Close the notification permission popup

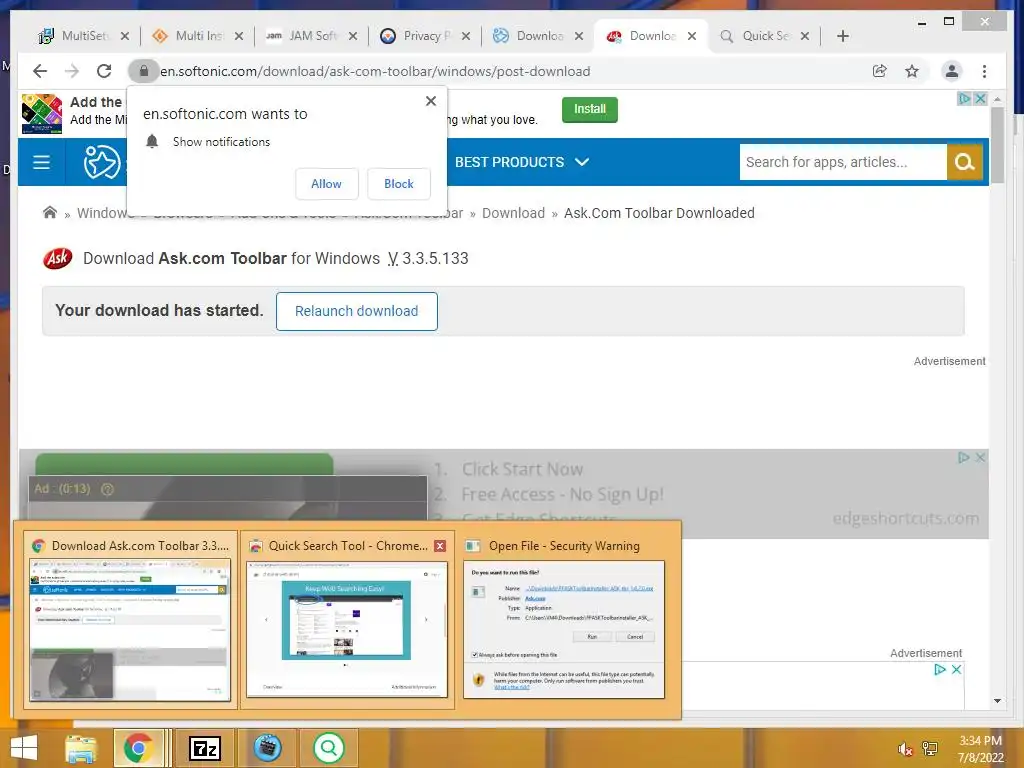[x=430, y=101]
